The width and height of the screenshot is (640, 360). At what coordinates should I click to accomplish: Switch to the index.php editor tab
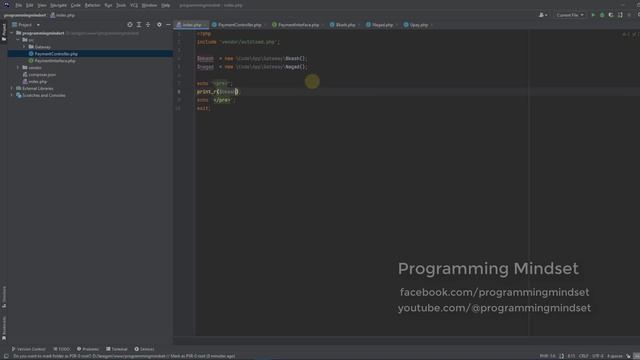coord(191,25)
